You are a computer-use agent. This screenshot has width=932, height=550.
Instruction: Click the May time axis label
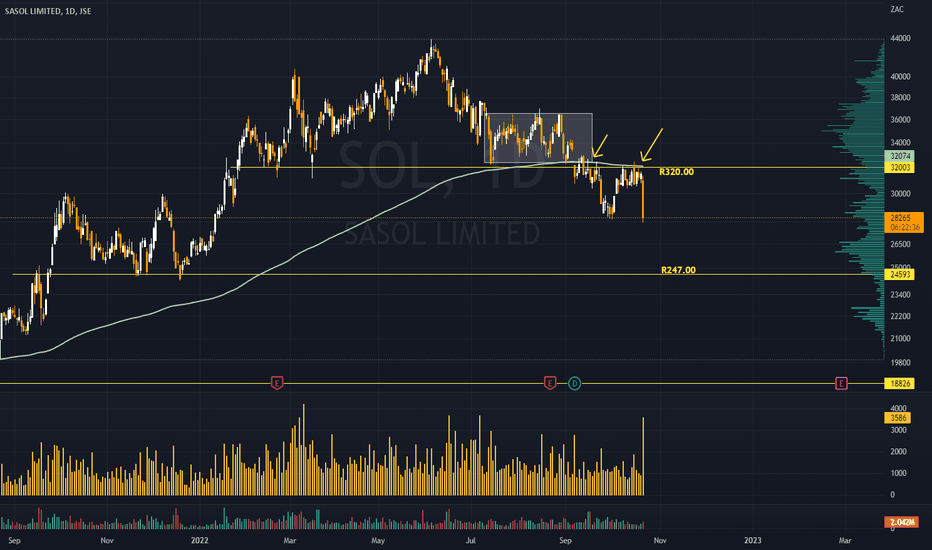(378, 540)
